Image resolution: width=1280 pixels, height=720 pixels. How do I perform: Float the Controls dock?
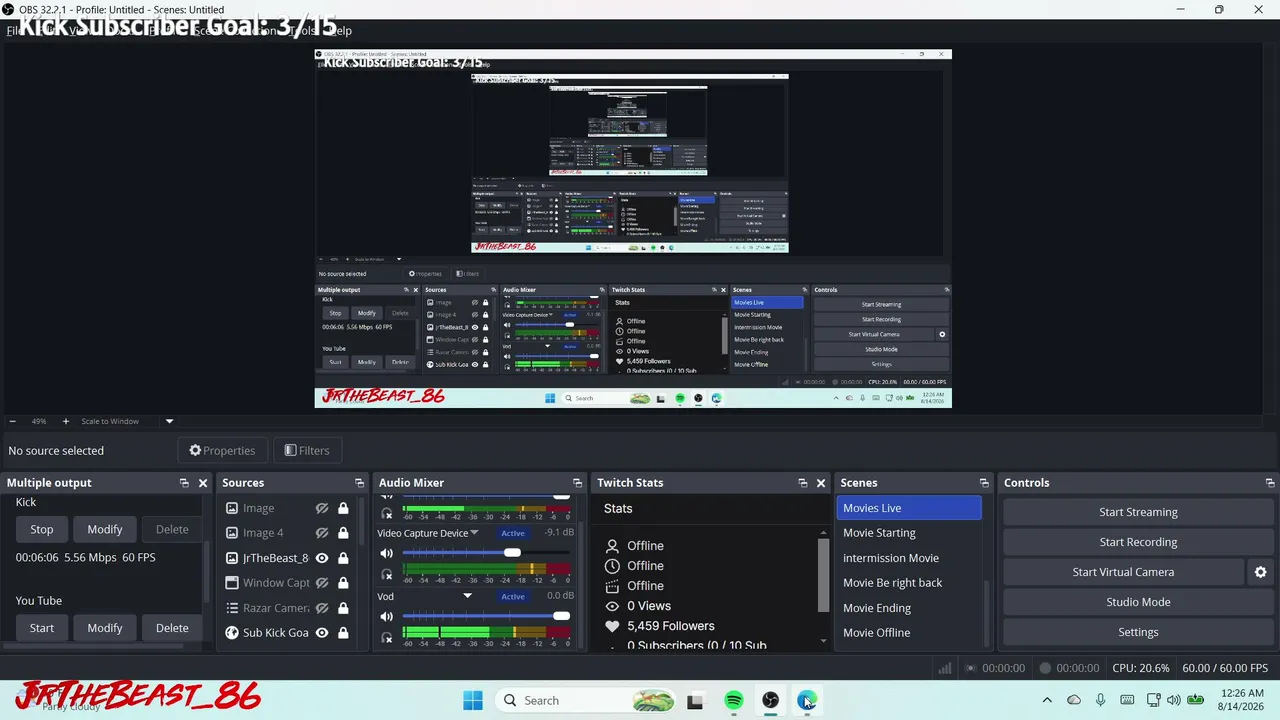click(1270, 483)
